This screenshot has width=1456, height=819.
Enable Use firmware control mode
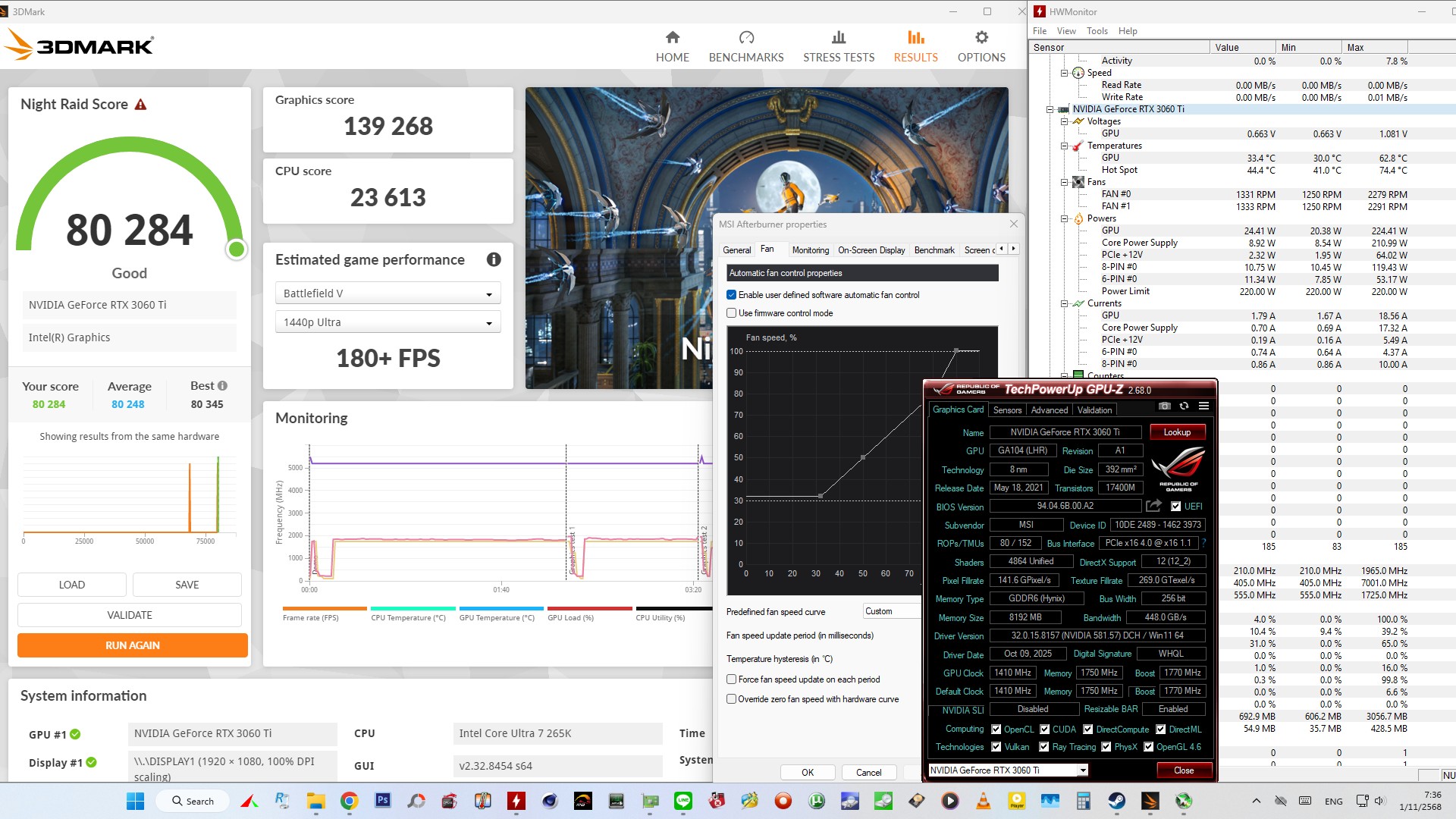tap(732, 313)
